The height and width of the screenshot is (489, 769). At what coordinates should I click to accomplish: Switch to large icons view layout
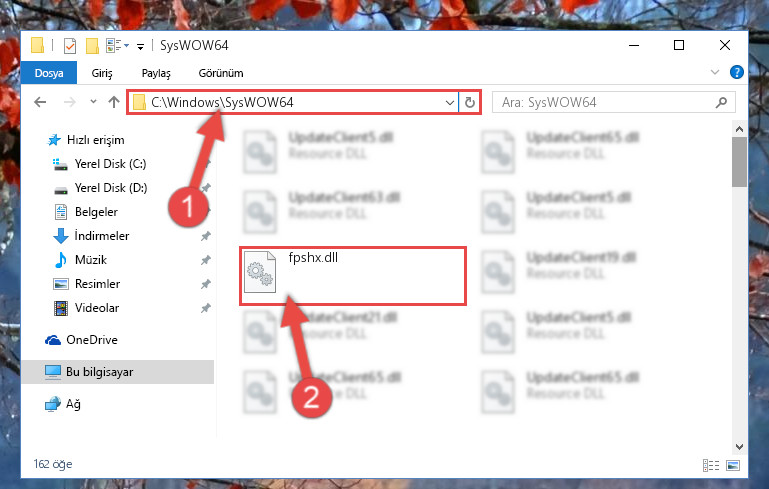click(733, 465)
